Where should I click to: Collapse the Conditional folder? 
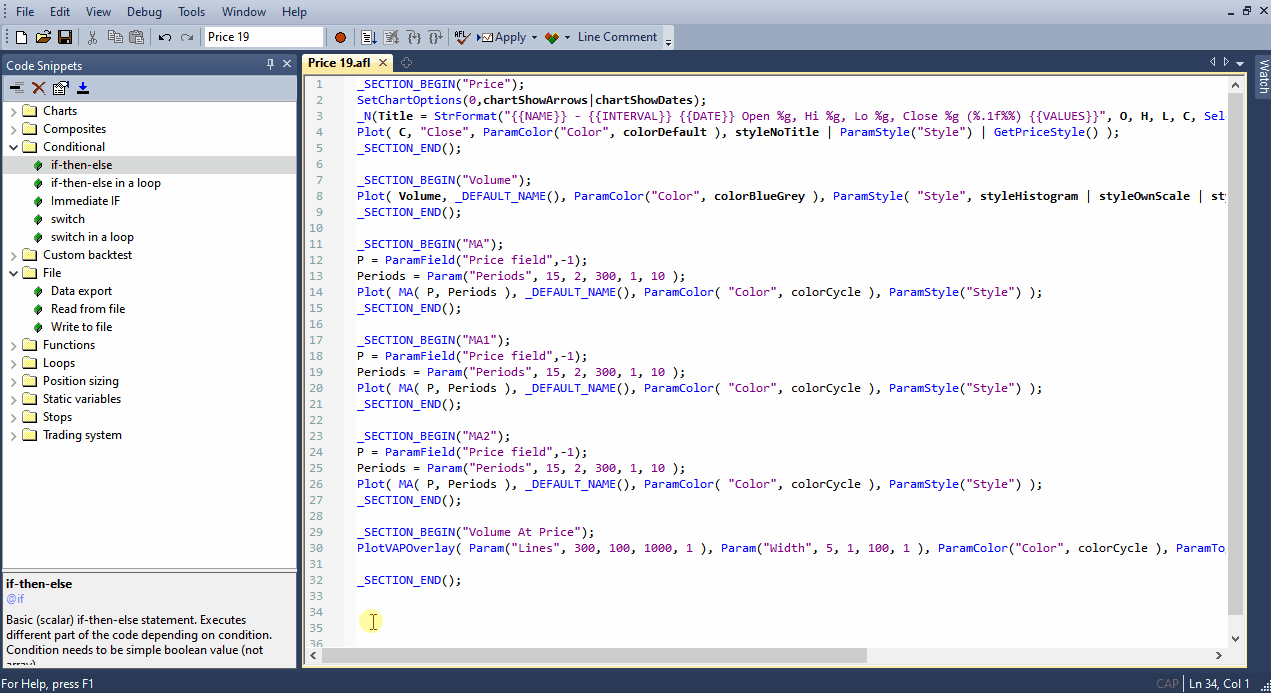coord(13,147)
